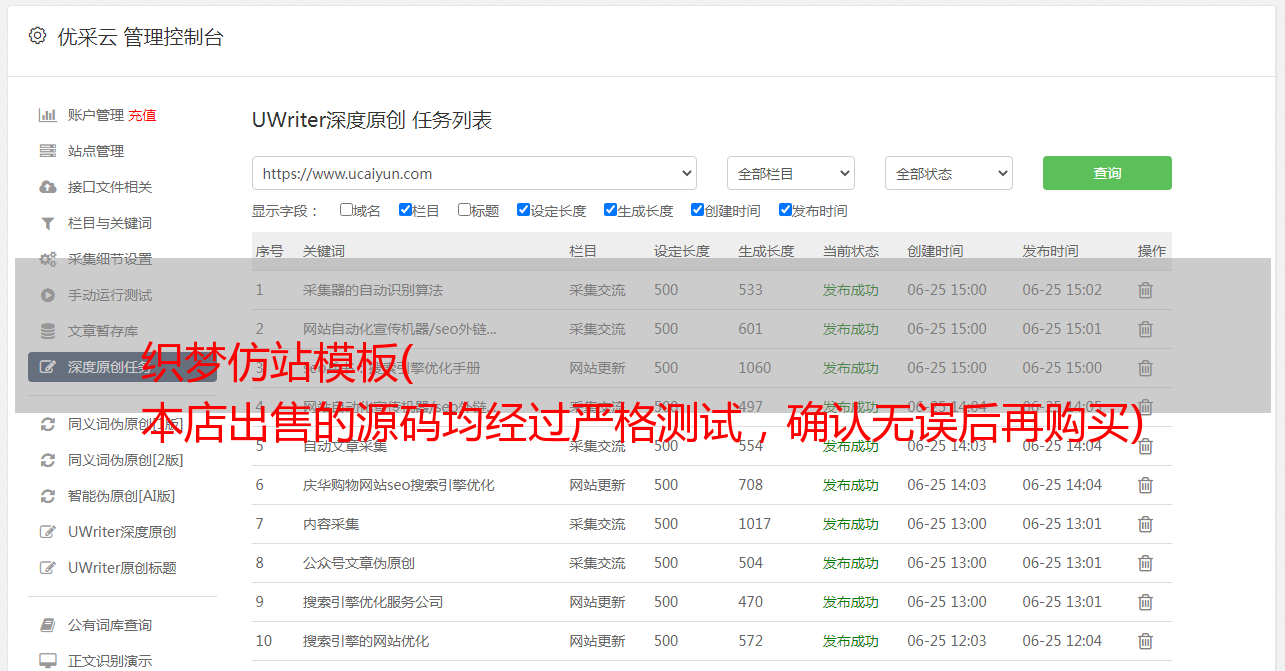
Task: Click keyword 内容采集
Action: 331,524
